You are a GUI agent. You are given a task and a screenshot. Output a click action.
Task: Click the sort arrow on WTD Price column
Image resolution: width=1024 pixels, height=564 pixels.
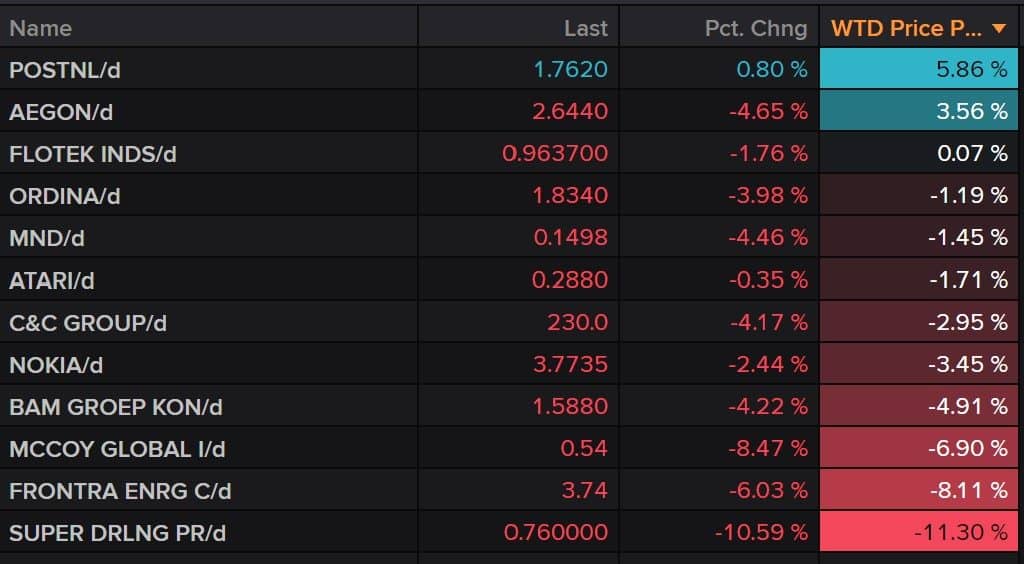(999, 29)
